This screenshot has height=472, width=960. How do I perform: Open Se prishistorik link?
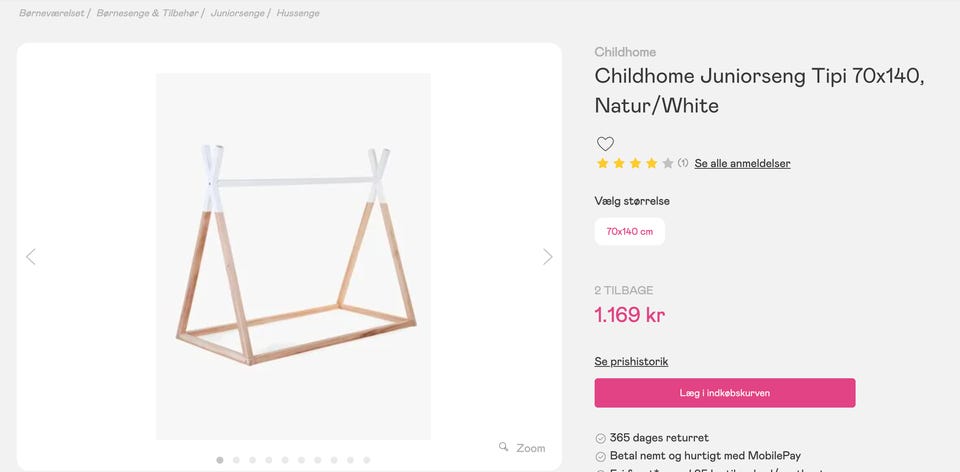[631, 361]
